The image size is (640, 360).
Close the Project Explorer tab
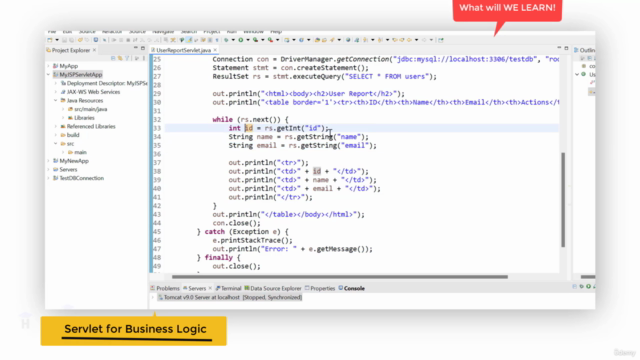point(94,50)
